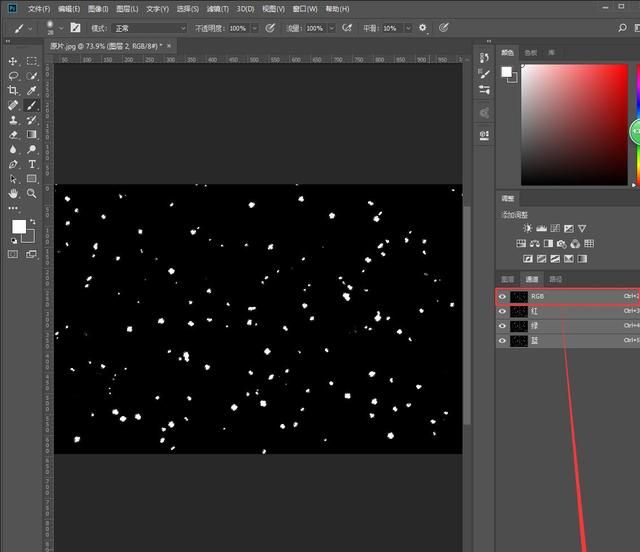This screenshot has height=552, width=640.
Task: Select the Move tool
Action: coord(13,61)
